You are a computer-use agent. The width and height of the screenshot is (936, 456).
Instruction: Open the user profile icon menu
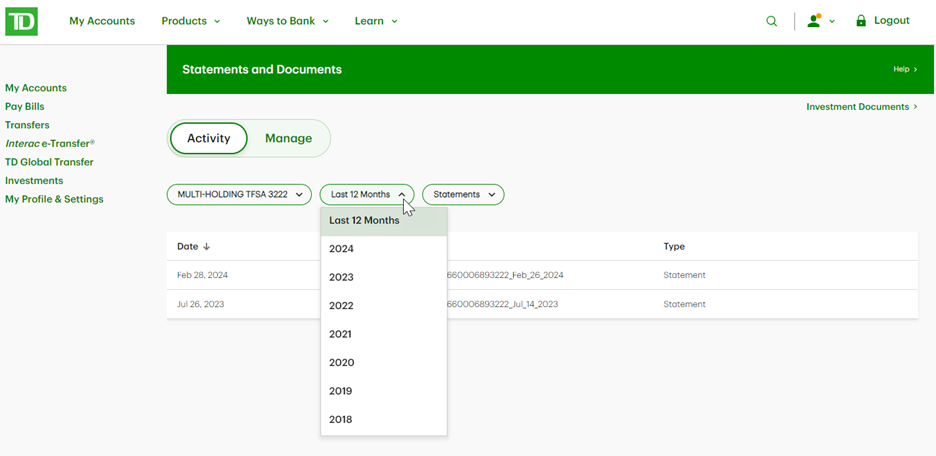pyautogui.click(x=814, y=21)
